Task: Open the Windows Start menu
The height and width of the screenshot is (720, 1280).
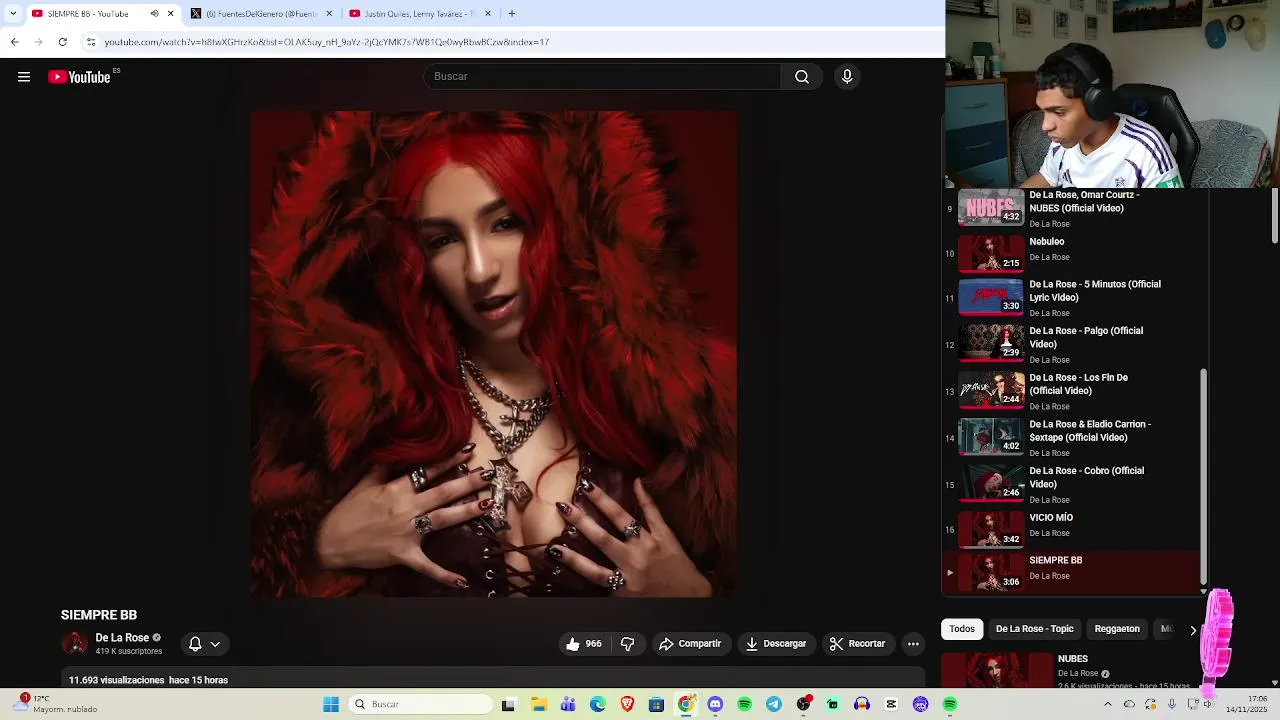Action: [x=331, y=704]
